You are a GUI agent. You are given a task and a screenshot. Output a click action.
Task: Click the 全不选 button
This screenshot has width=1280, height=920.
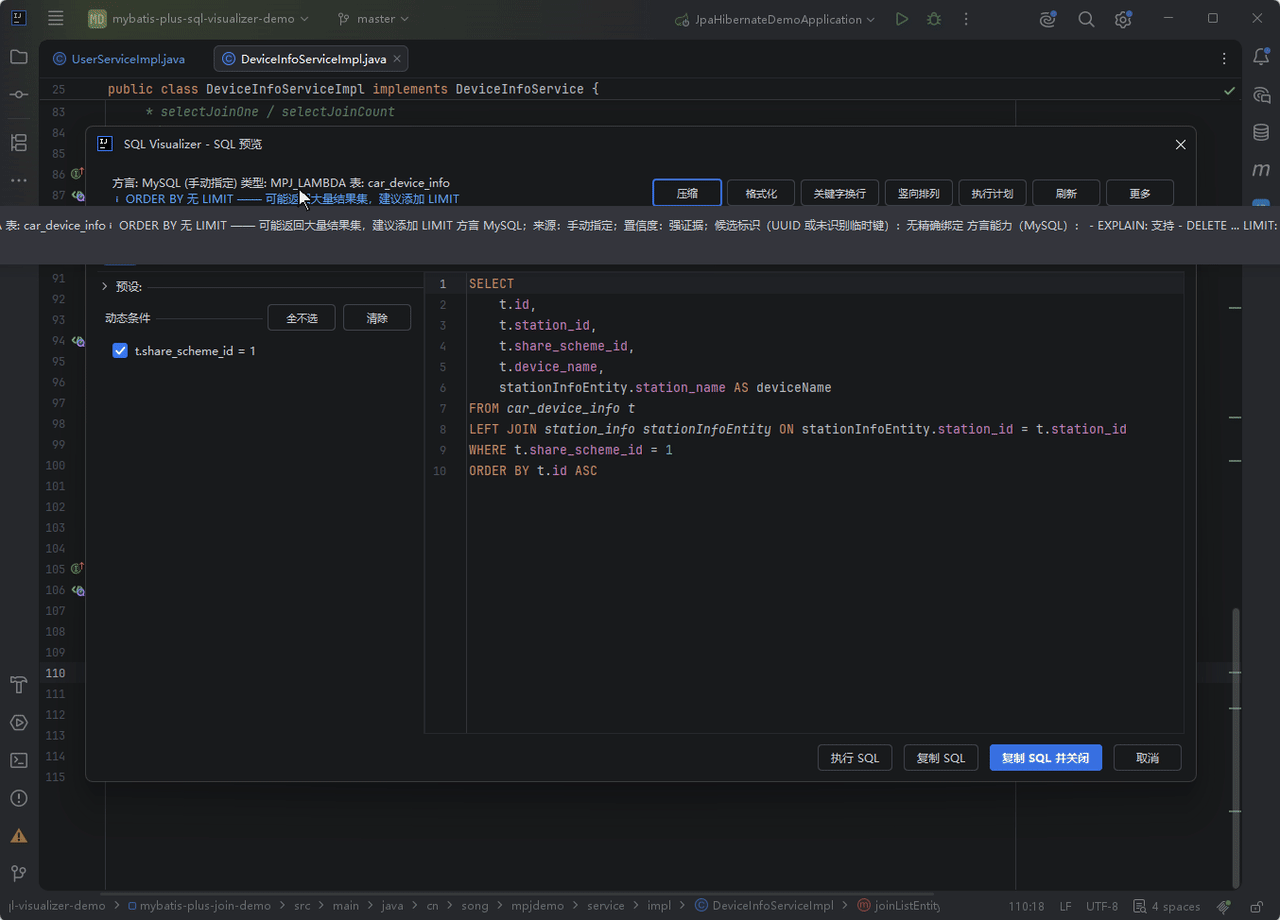pos(302,318)
